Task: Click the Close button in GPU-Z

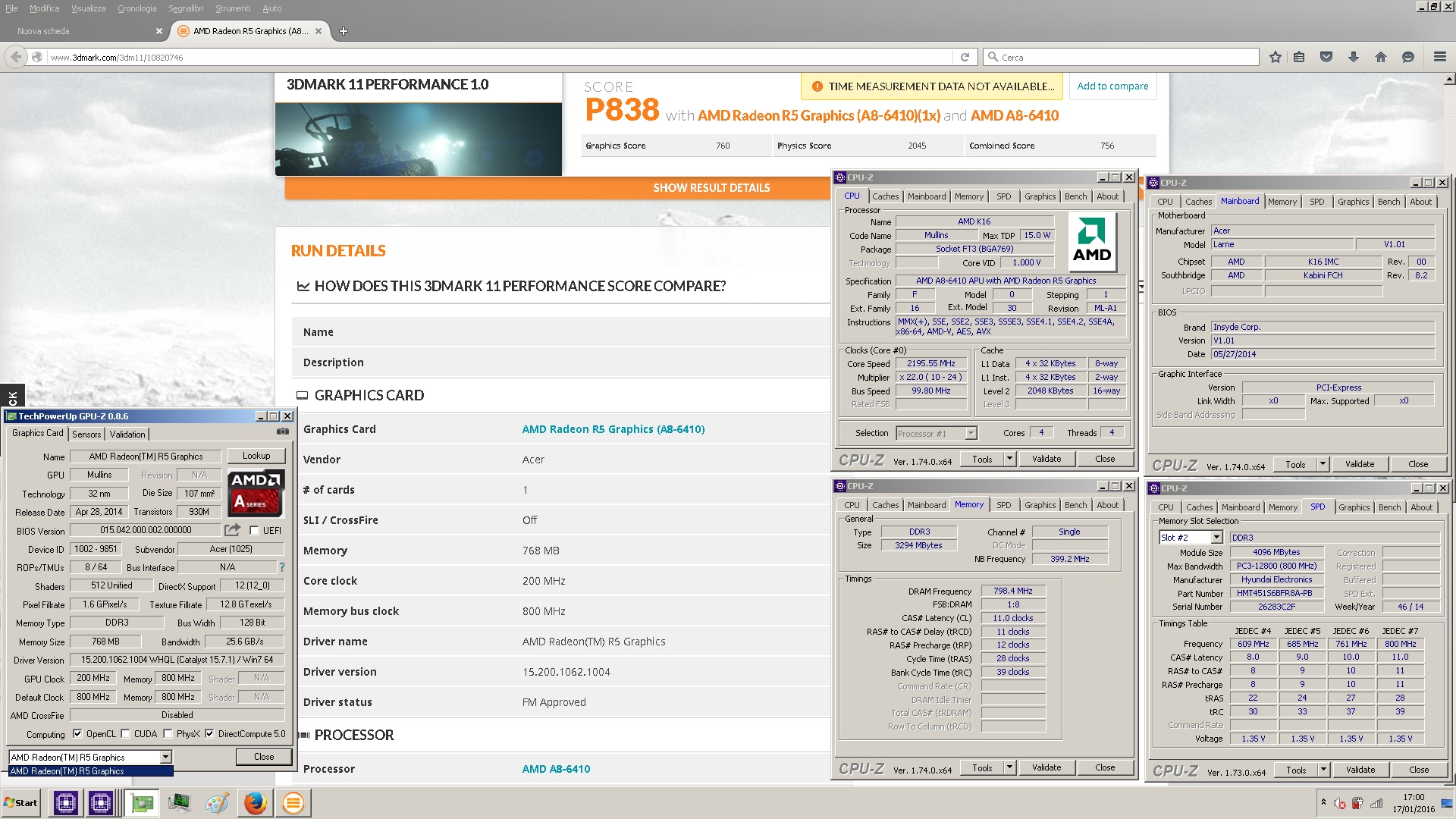Action: 264,757
